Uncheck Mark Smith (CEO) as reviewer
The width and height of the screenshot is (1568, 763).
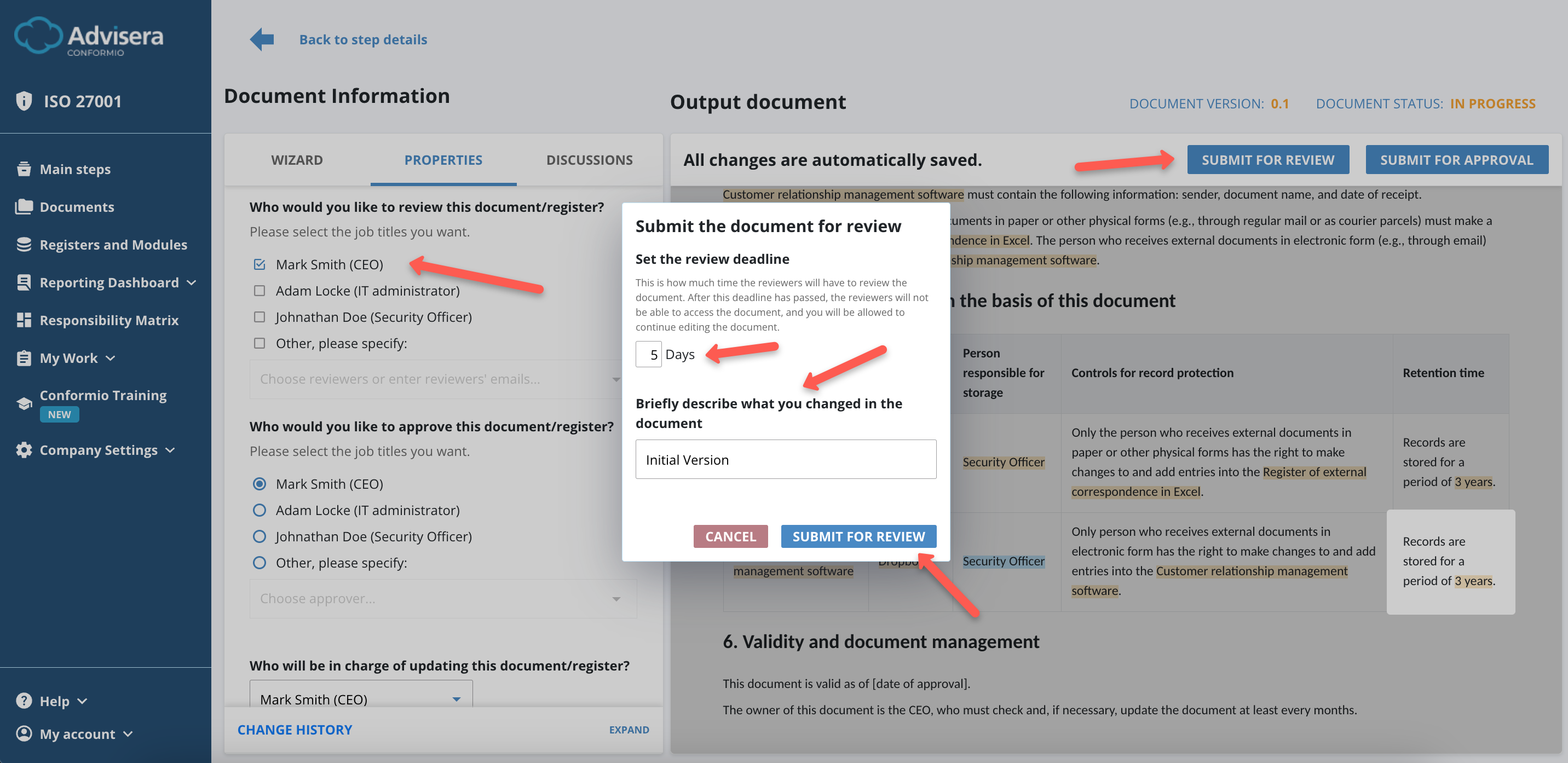tap(260, 264)
